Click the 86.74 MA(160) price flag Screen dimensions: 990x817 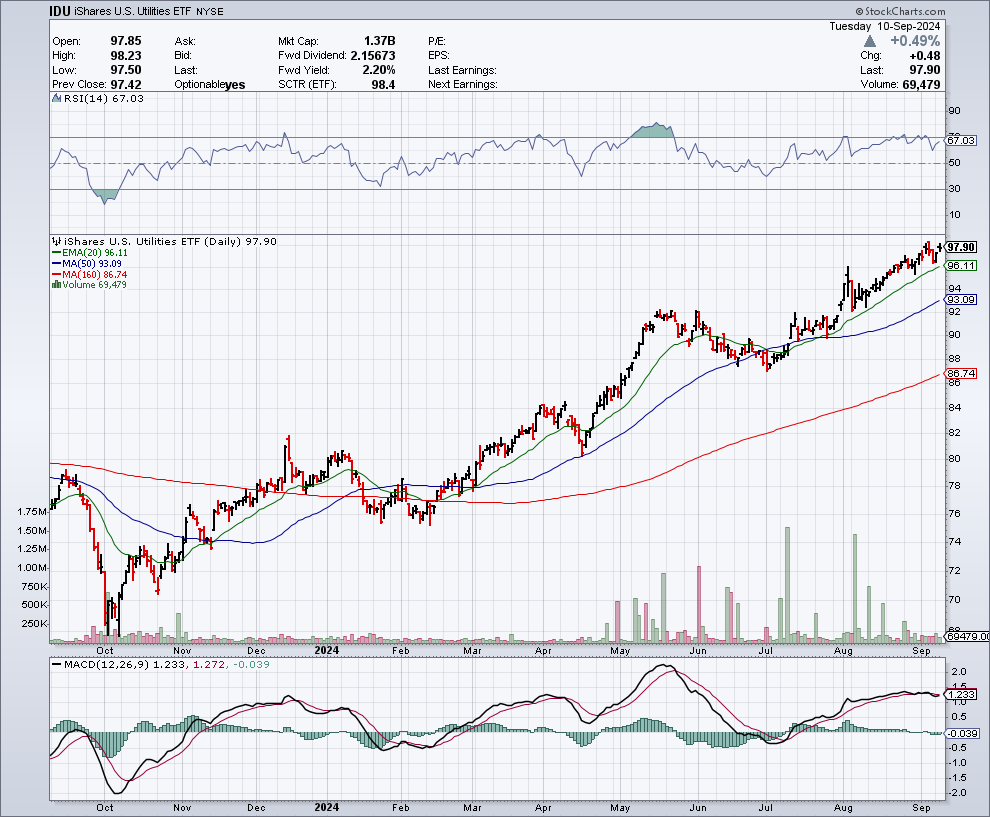pos(960,373)
